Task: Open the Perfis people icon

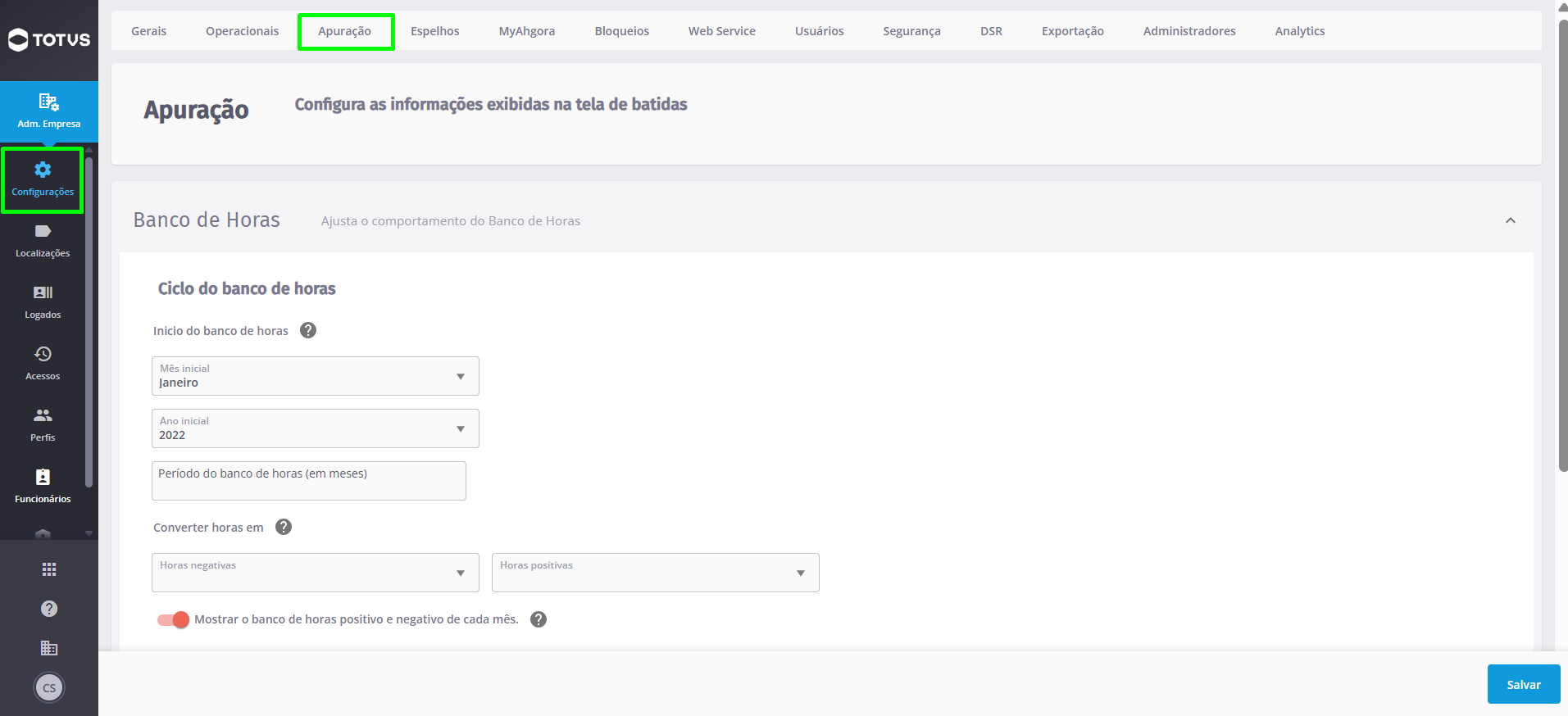Action: click(x=43, y=415)
